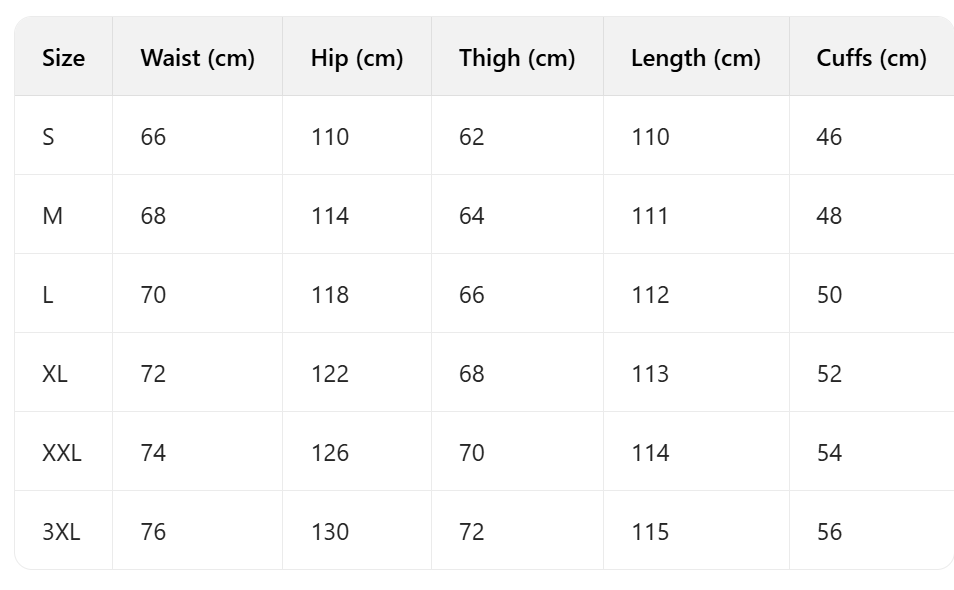This screenshot has height=590, width=954.
Task: Click the Waist (cm) column header
Action: click(x=197, y=58)
